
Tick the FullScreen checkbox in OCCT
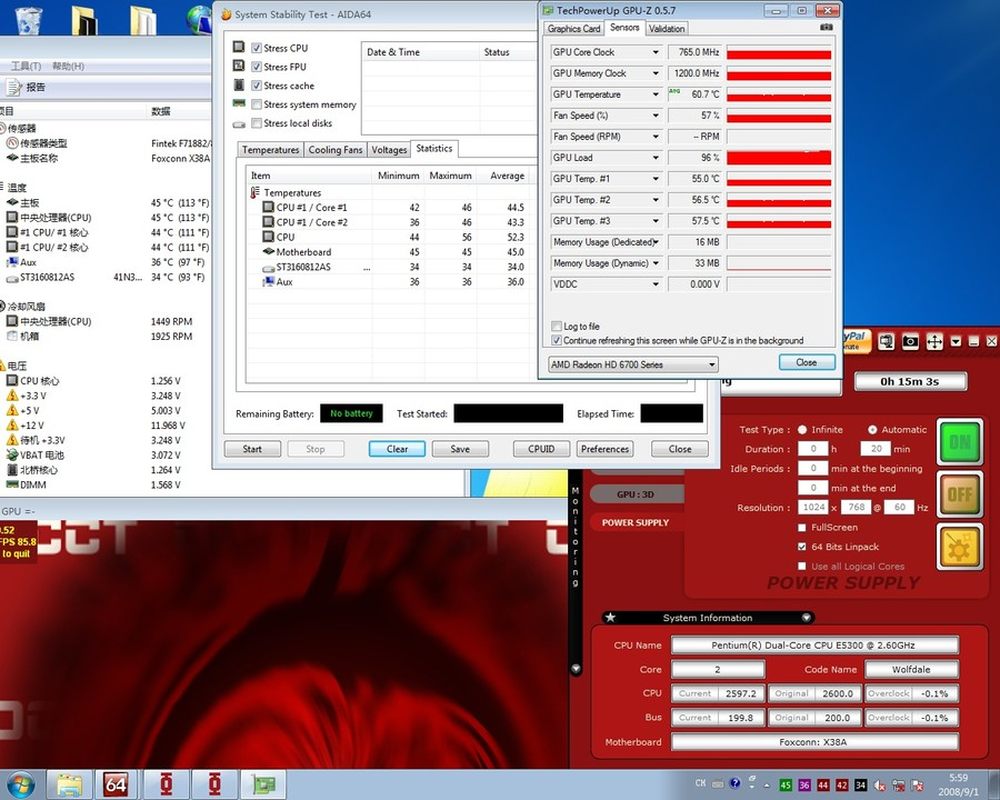coord(802,527)
